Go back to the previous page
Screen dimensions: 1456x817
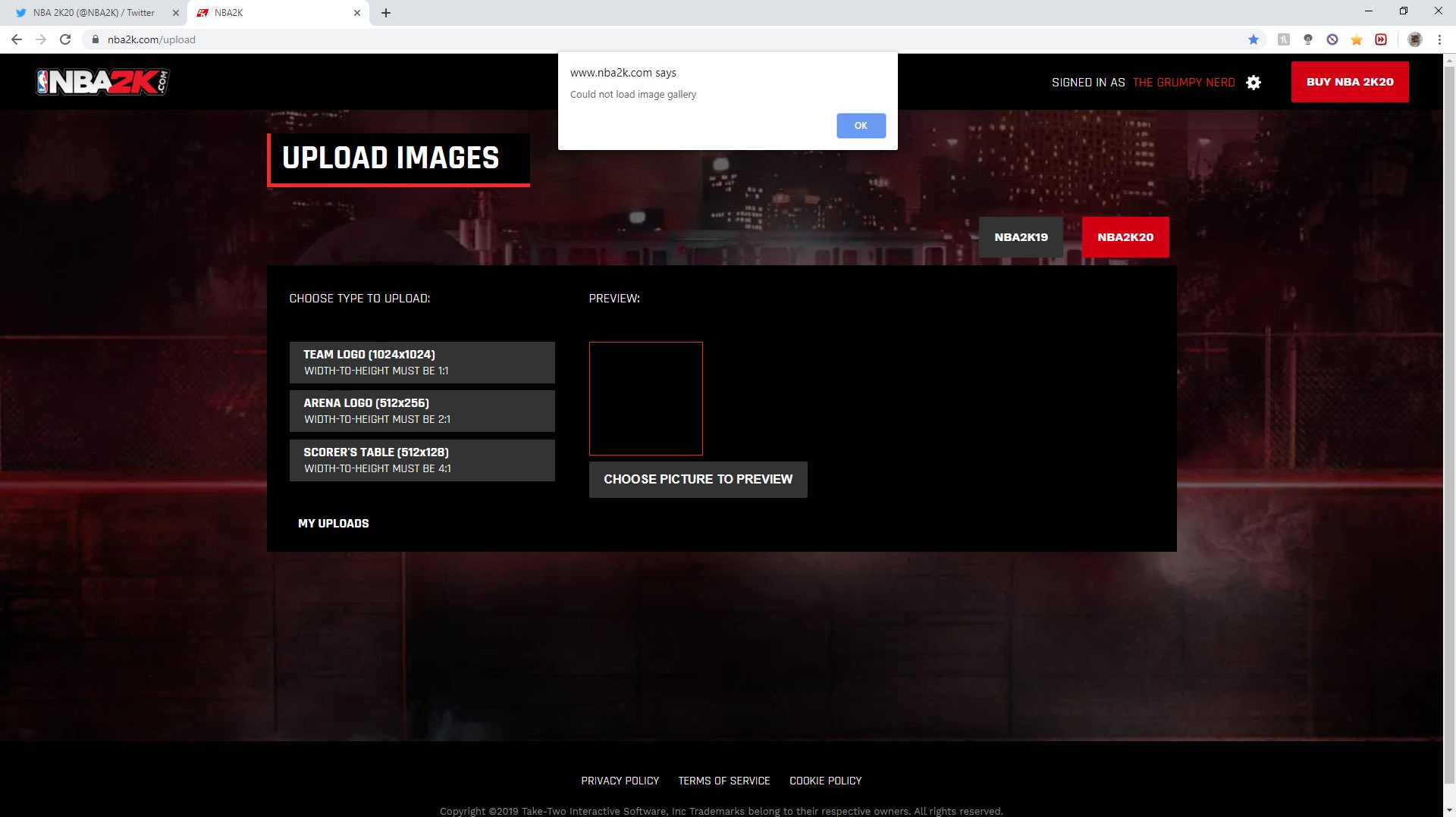(17, 39)
